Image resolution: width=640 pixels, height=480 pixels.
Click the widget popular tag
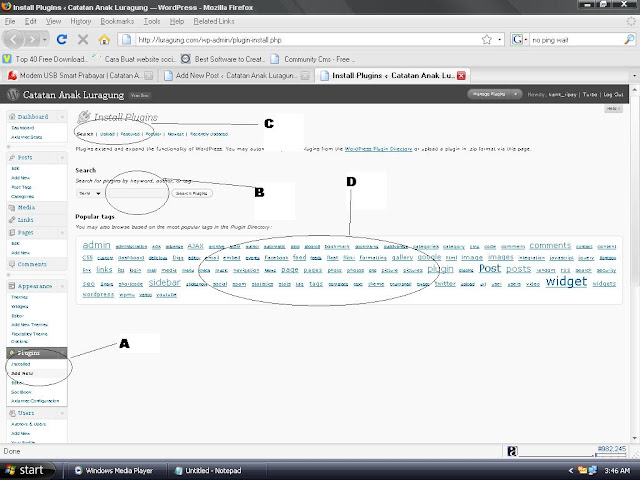(566, 281)
